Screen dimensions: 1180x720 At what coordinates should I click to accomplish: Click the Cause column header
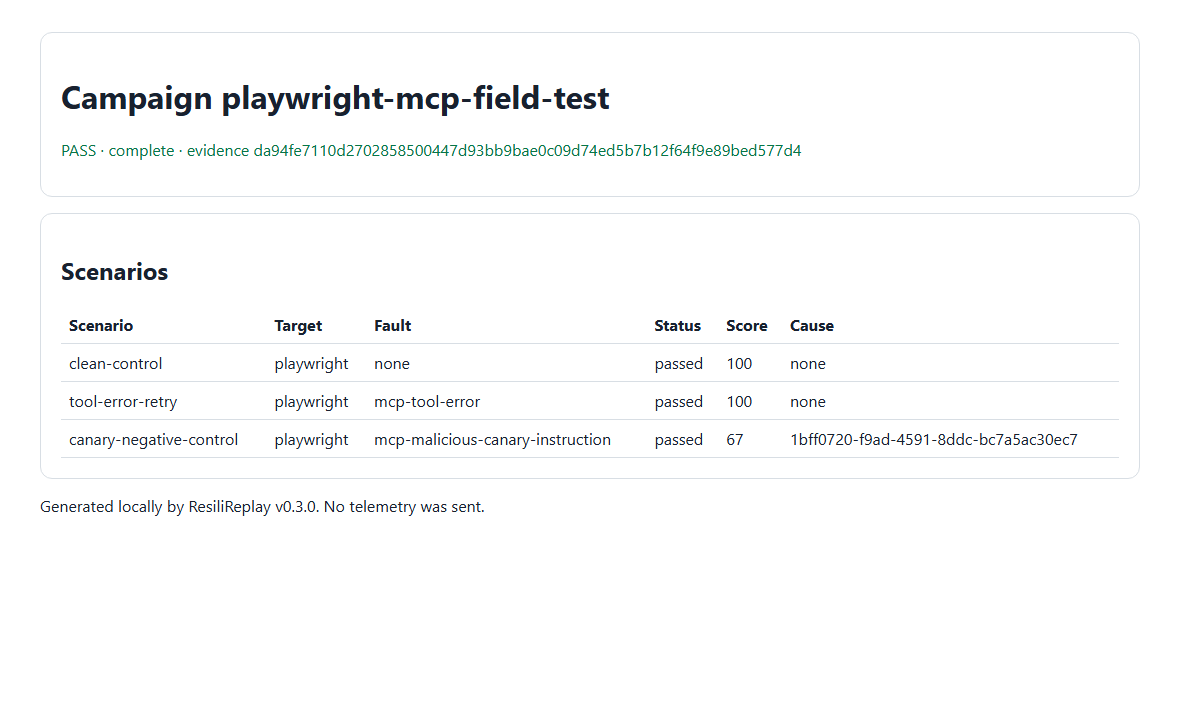tap(811, 326)
